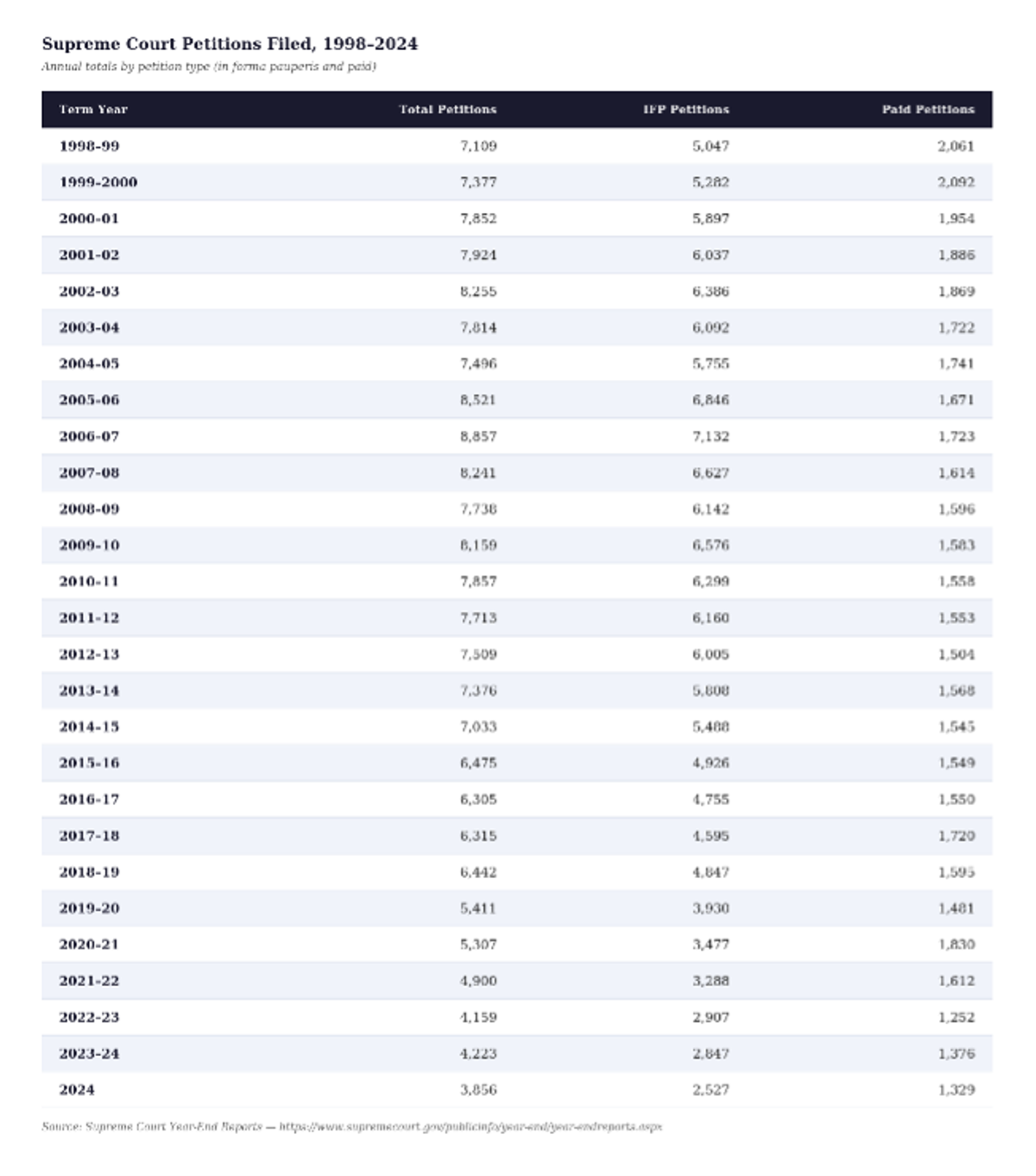Click IFP petitions value 6,005
The height and width of the screenshot is (1176, 1036).
tap(711, 654)
